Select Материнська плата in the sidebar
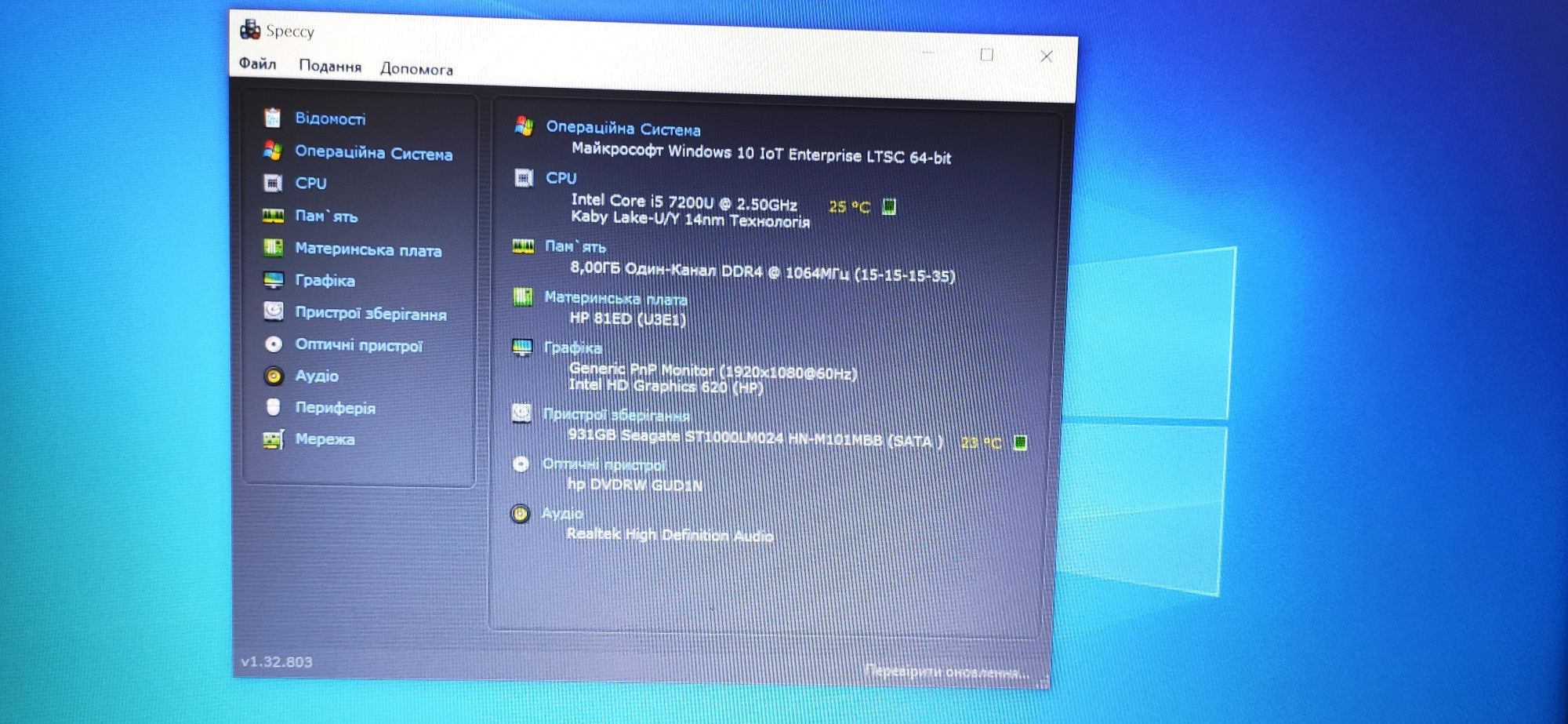Image resolution: width=1568 pixels, height=724 pixels. point(368,250)
